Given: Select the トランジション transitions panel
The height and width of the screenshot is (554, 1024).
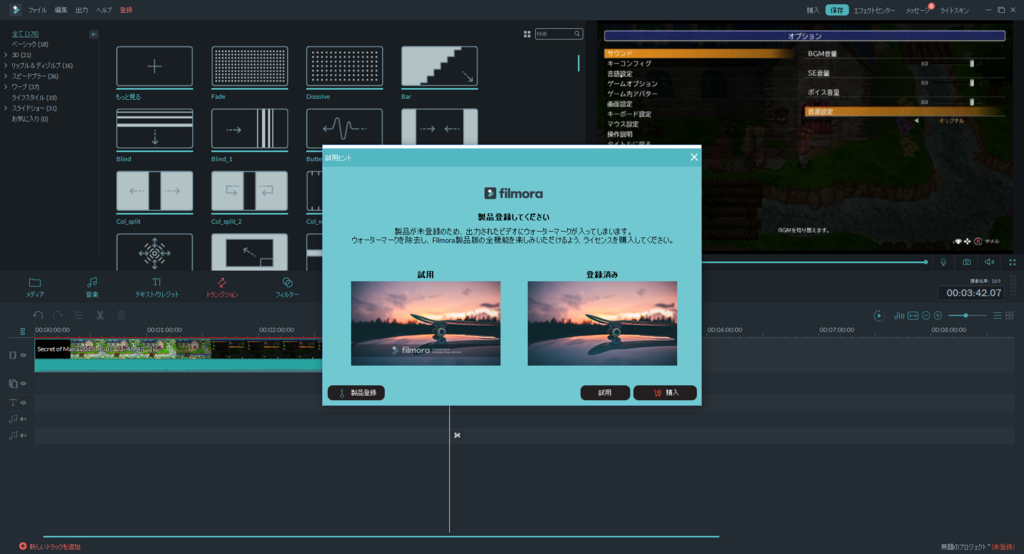Looking at the screenshot, I should point(222,287).
